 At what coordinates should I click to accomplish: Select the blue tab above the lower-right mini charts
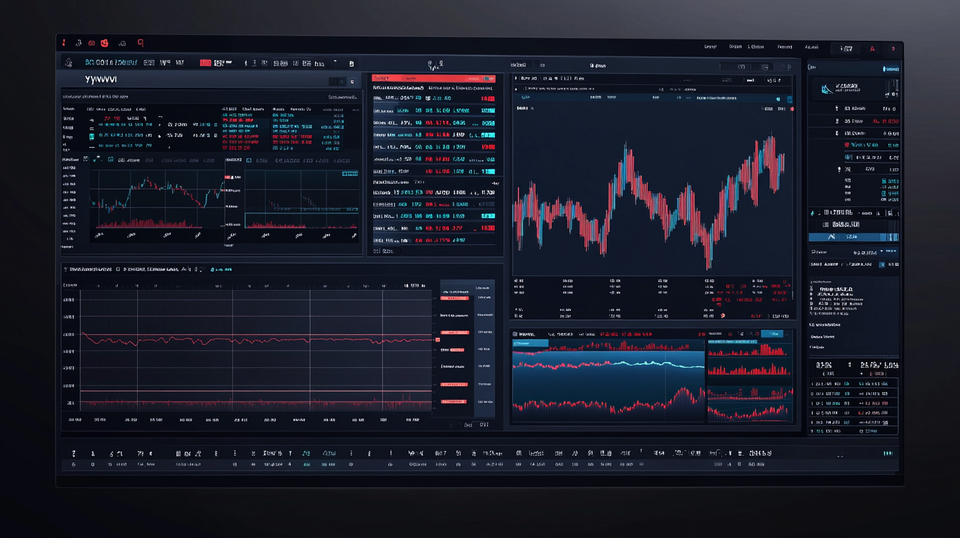pos(771,333)
